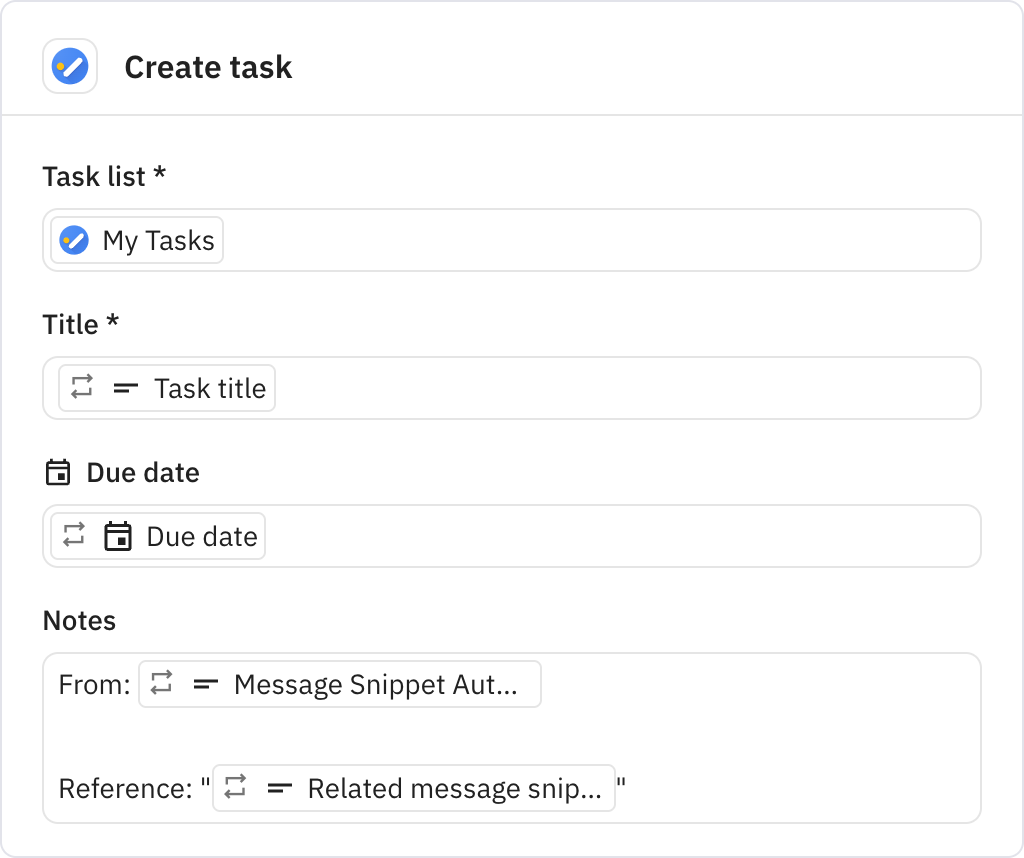1024x858 pixels.
Task: Open the My Tasks list selector
Action: click(x=135, y=240)
